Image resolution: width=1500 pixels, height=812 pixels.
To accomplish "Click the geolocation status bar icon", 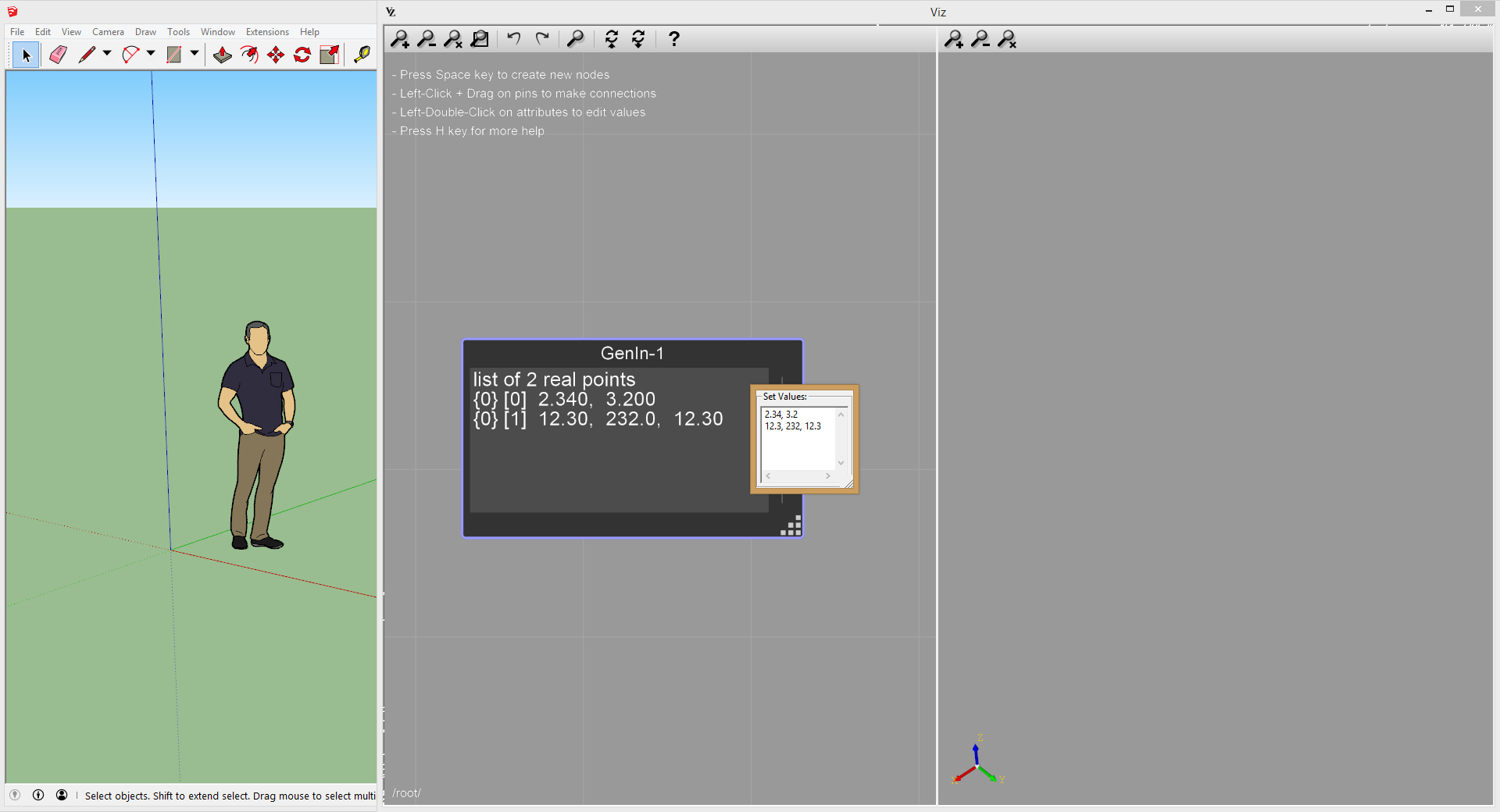I will pos(15,795).
